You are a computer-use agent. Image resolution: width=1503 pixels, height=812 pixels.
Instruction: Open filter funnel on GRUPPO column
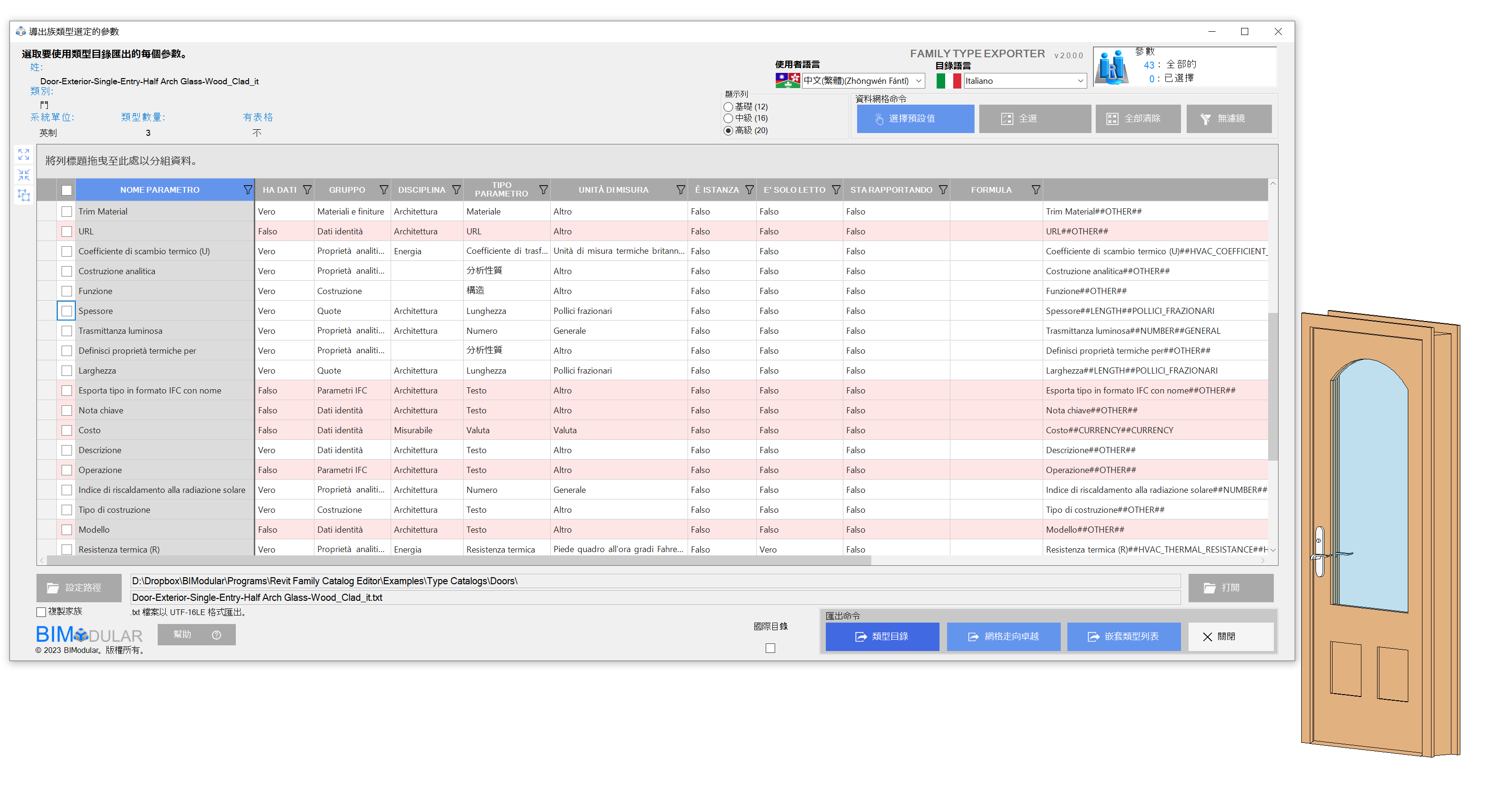[x=384, y=189]
